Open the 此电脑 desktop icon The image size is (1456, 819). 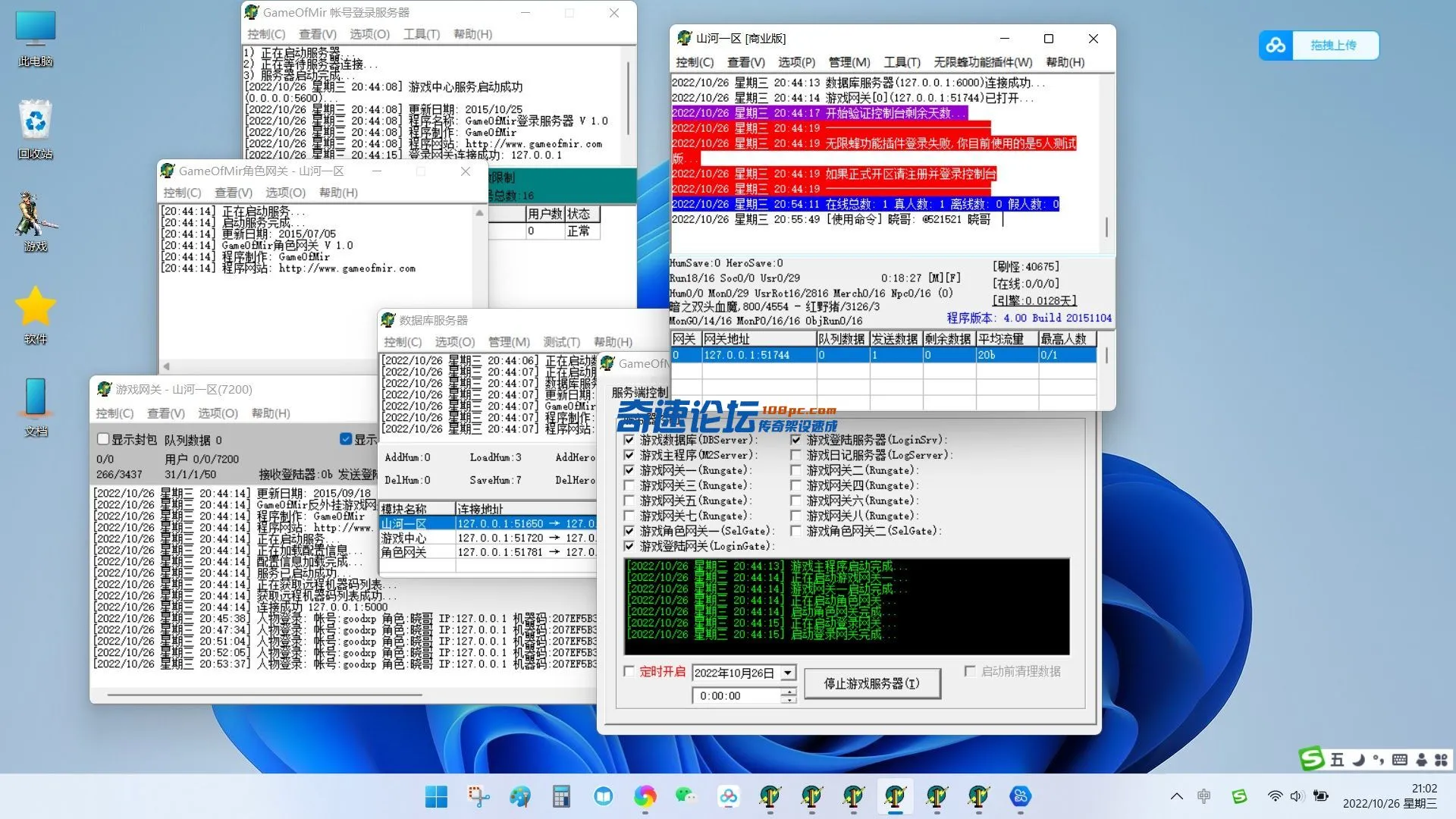pyautogui.click(x=36, y=38)
